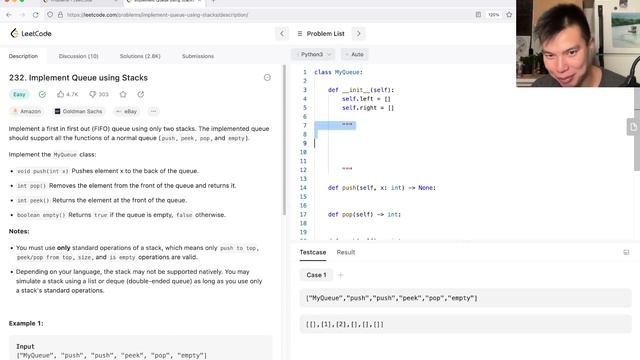Click the timer circle icon beside title
Viewport: 640px width, 360px height.
(267, 78)
